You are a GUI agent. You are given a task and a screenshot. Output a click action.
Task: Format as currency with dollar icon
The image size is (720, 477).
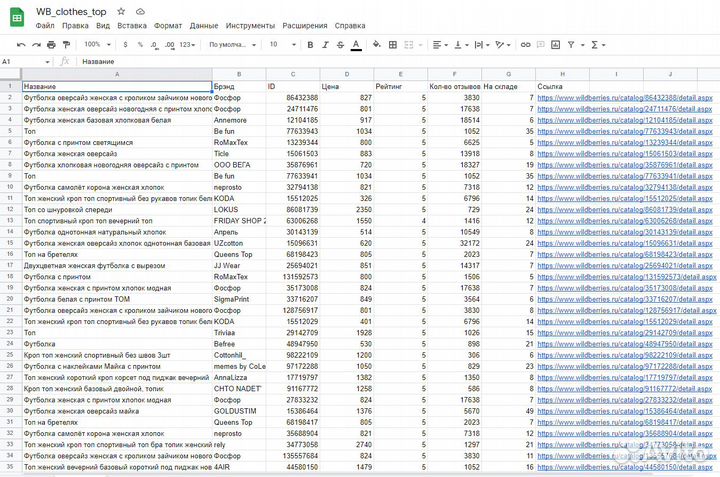point(124,45)
